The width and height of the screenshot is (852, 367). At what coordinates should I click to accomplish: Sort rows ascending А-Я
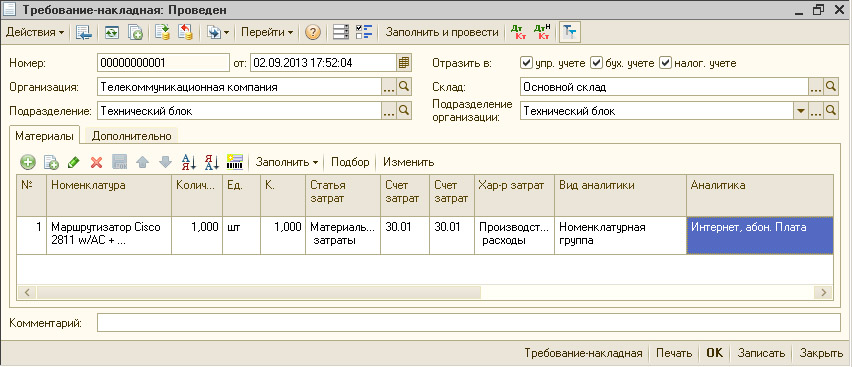pyautogui.click(x=189, y=162)
